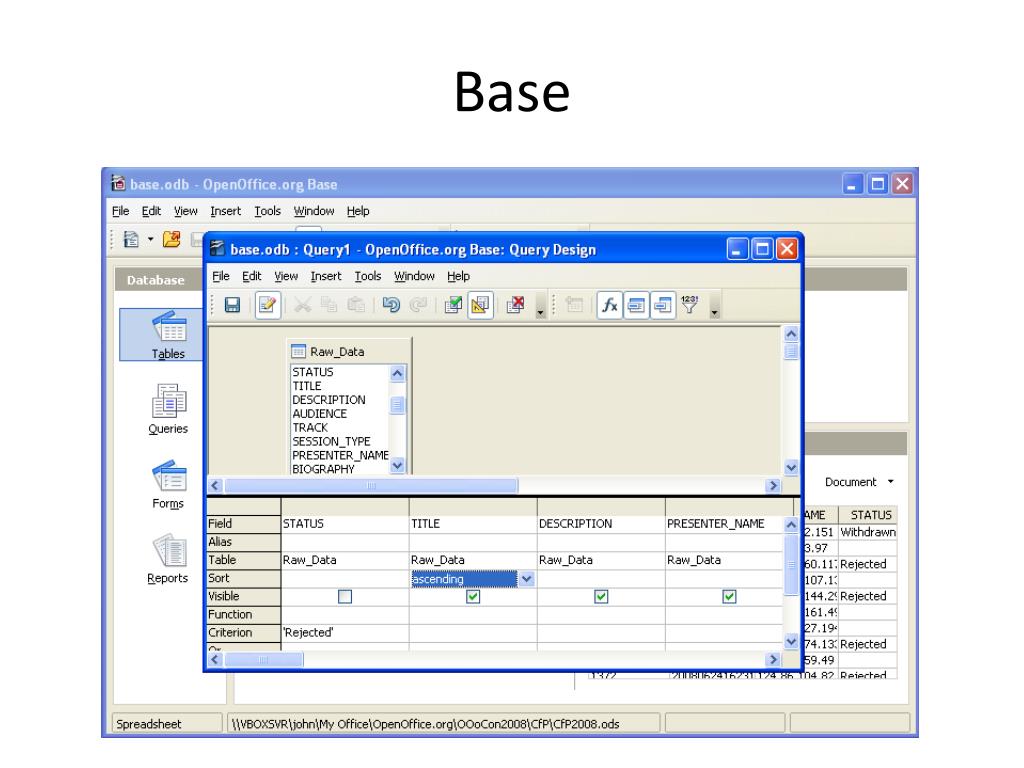Open View menu in Query Design window
The height and width of the screenshot is (768, 1024).
[286, 276]
